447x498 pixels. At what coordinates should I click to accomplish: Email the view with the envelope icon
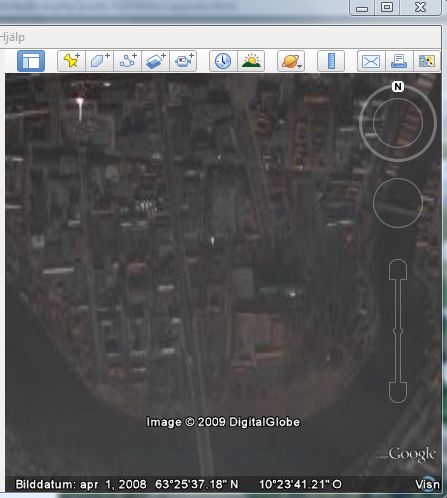click(371, 61)
